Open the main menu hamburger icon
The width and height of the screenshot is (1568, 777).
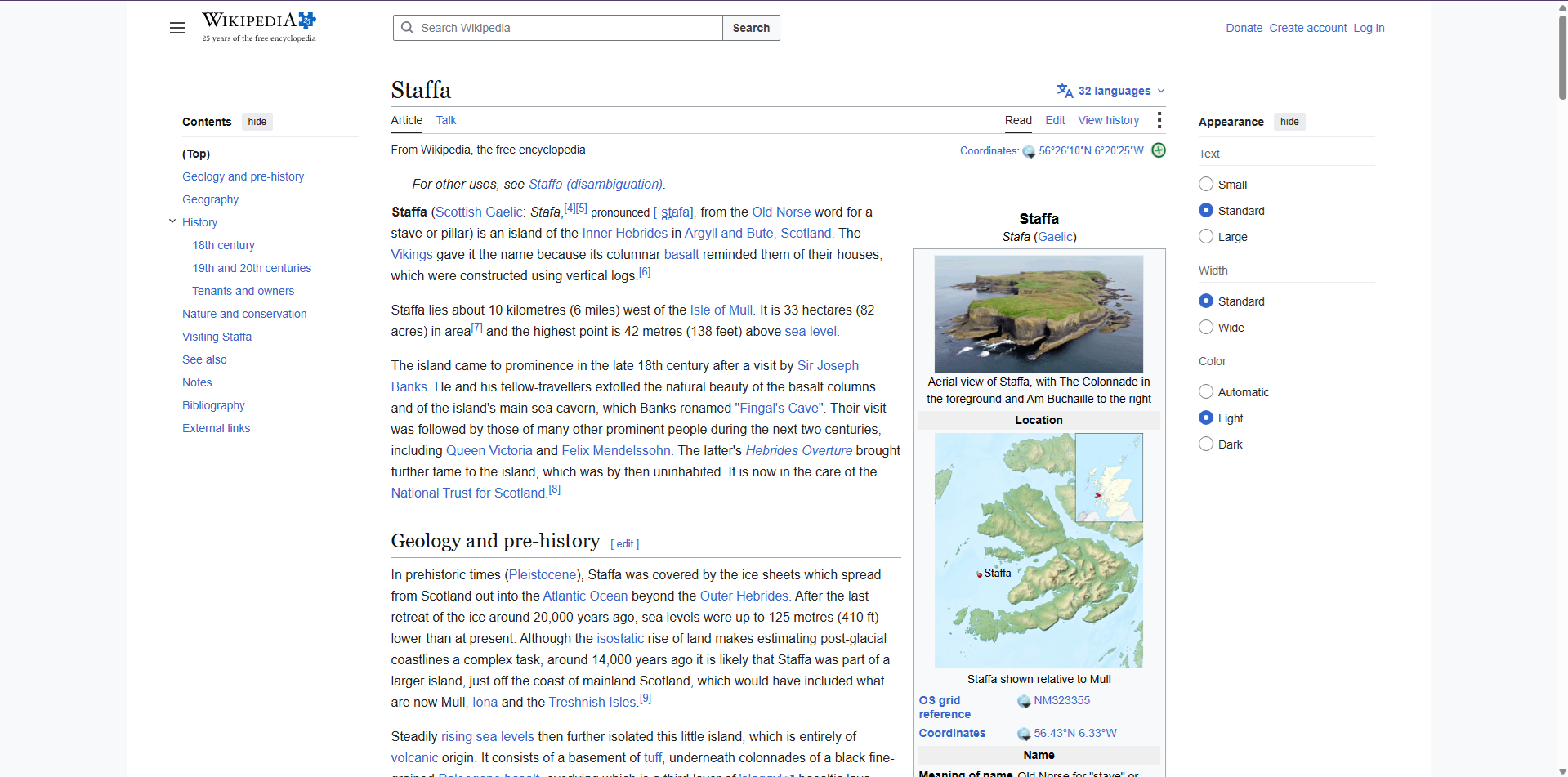point(177,28)
